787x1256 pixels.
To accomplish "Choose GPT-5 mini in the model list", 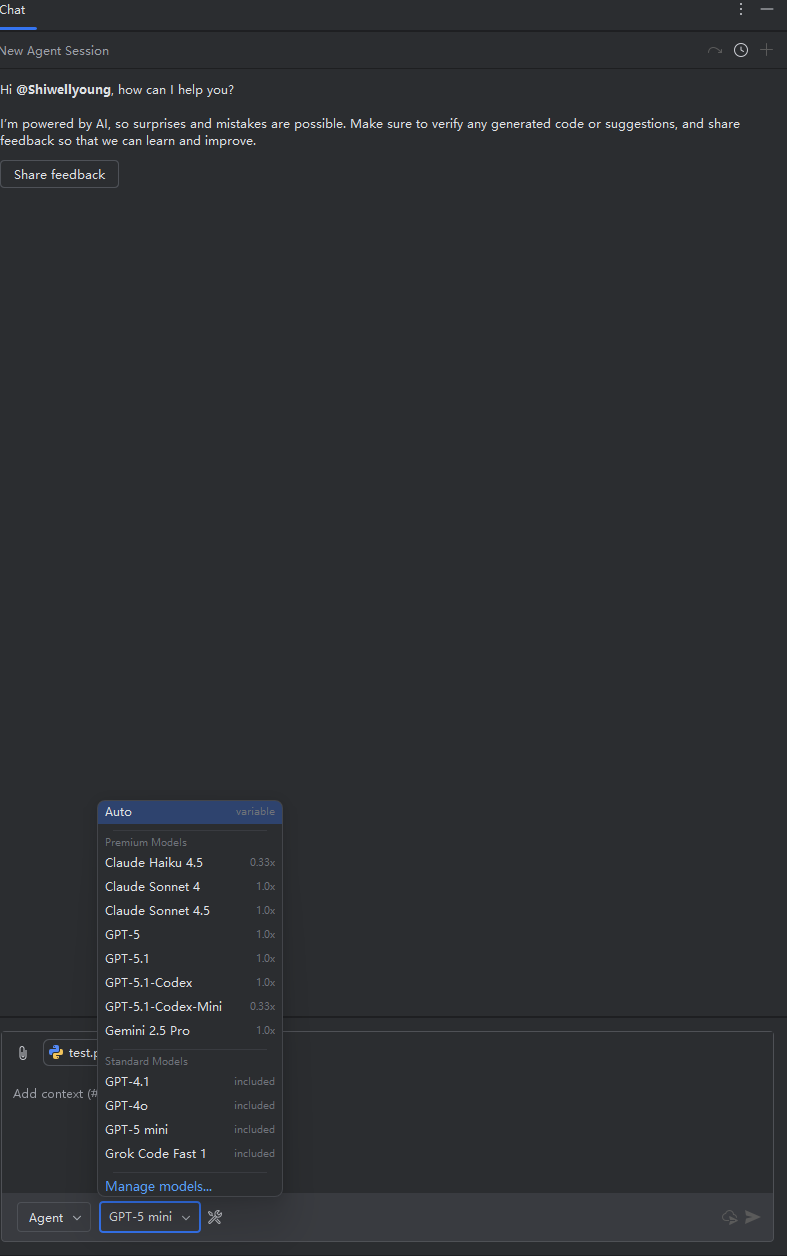I will 190,1129.
